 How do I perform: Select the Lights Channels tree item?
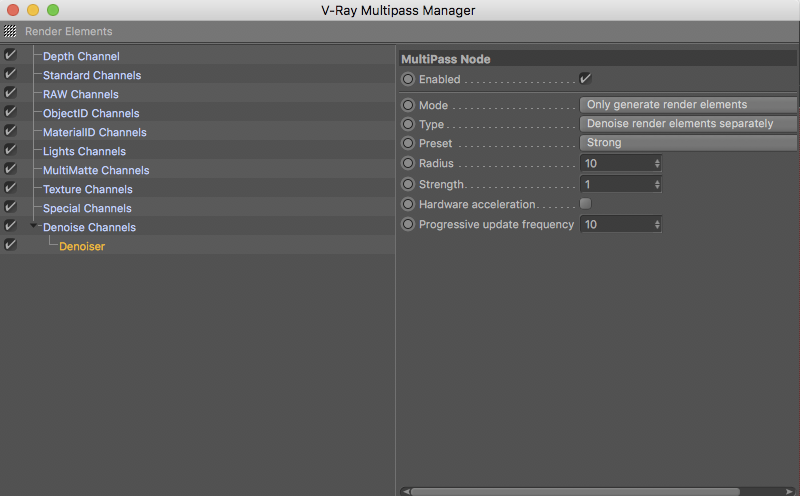(x=84, y=151)
